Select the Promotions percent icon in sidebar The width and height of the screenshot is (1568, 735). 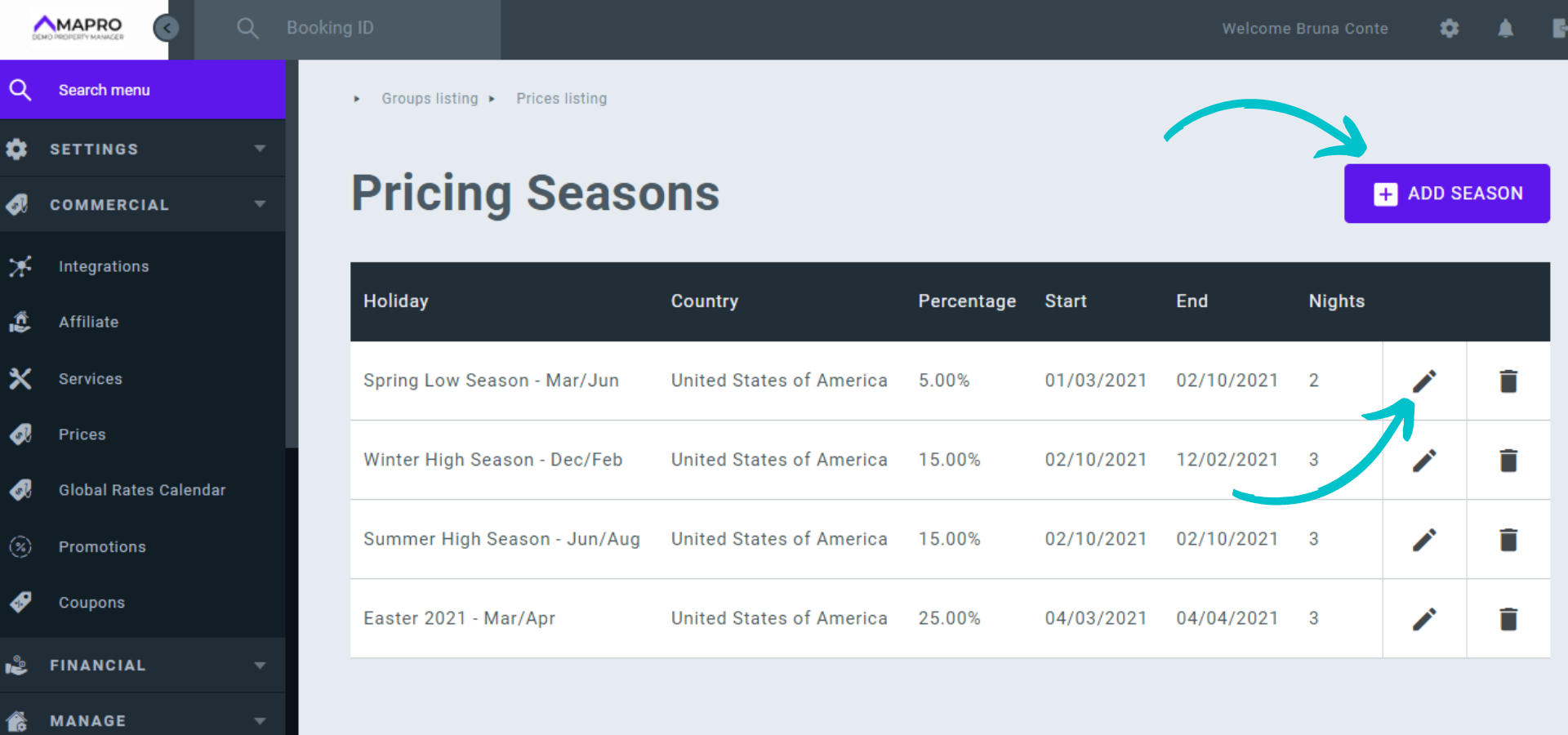click(20, 546)
